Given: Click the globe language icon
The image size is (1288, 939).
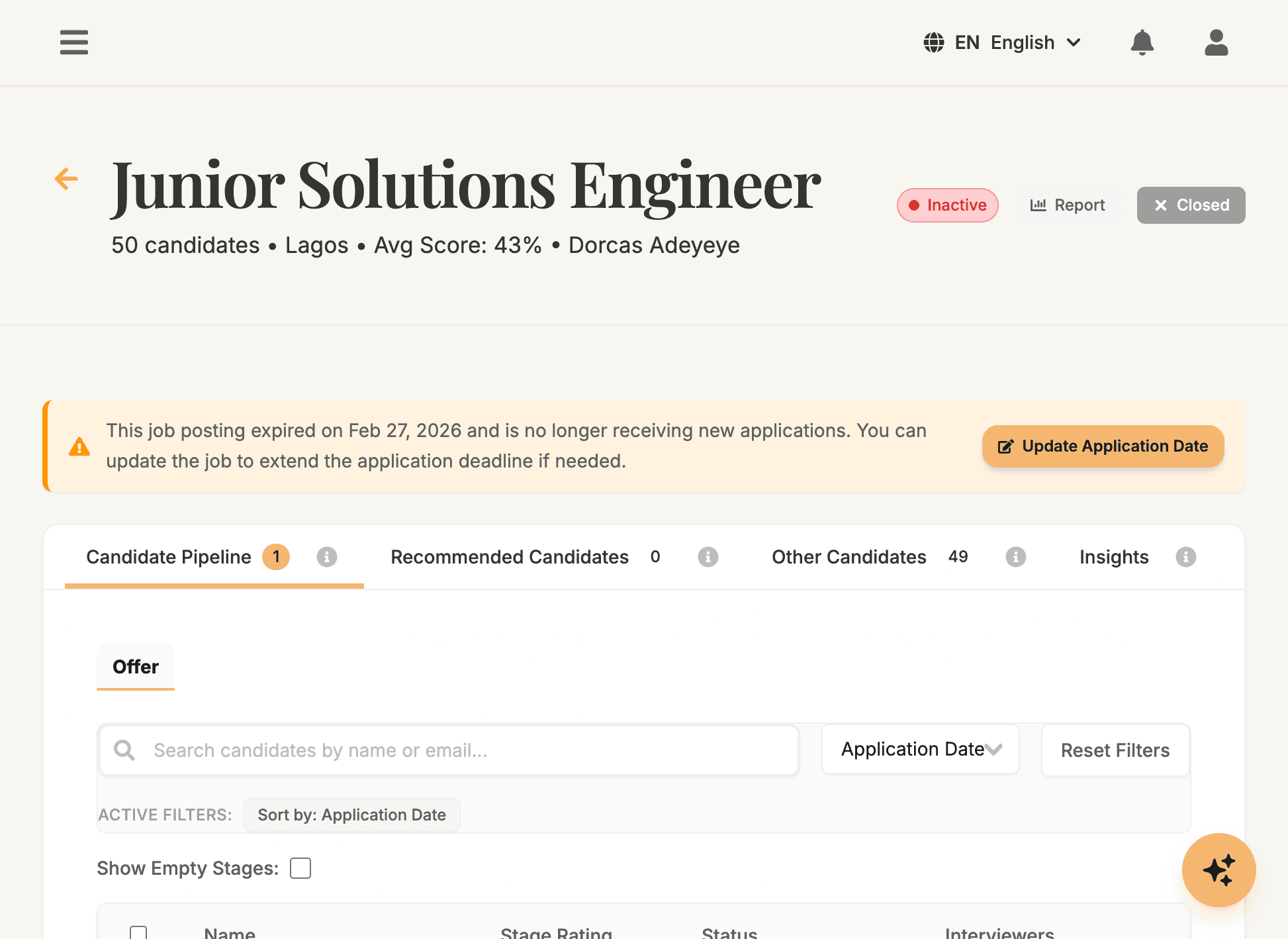Looking at the screenshot, I should point(933,42).
